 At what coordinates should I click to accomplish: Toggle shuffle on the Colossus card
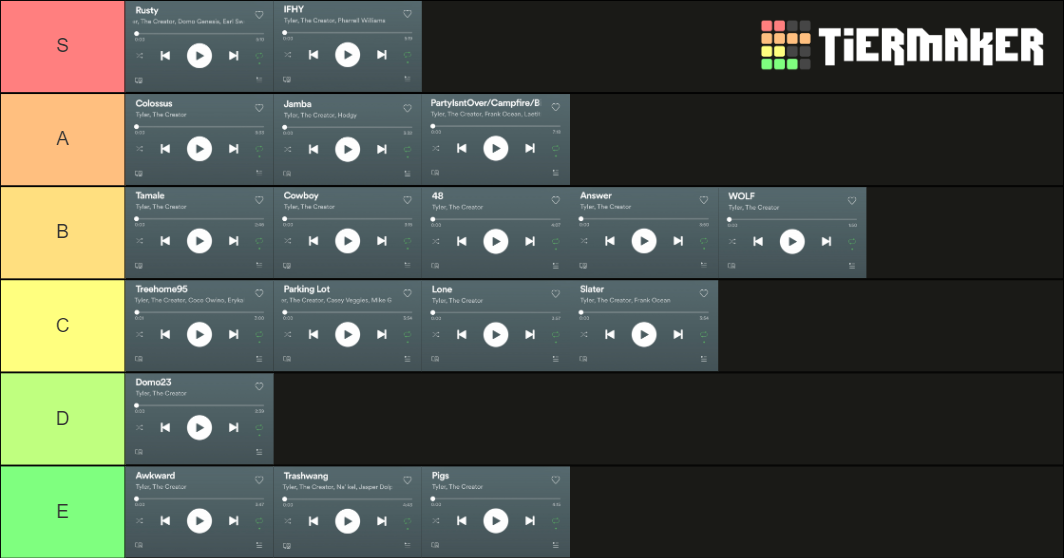pyautogui.click(x=139, y=149)
